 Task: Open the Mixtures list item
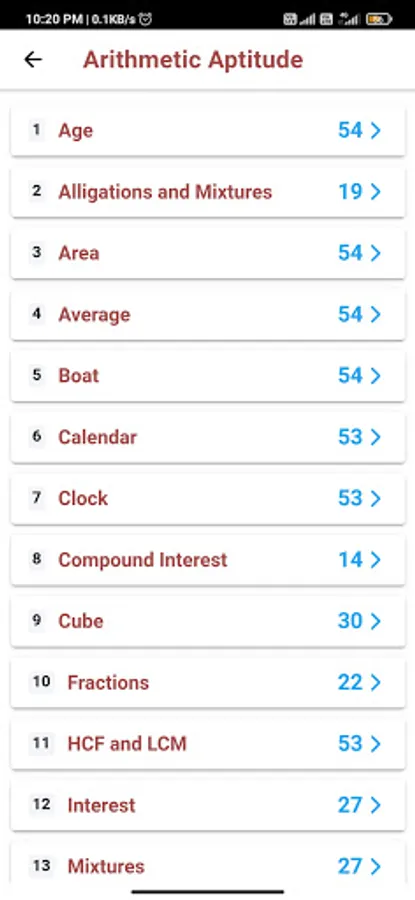coord(208,866)
